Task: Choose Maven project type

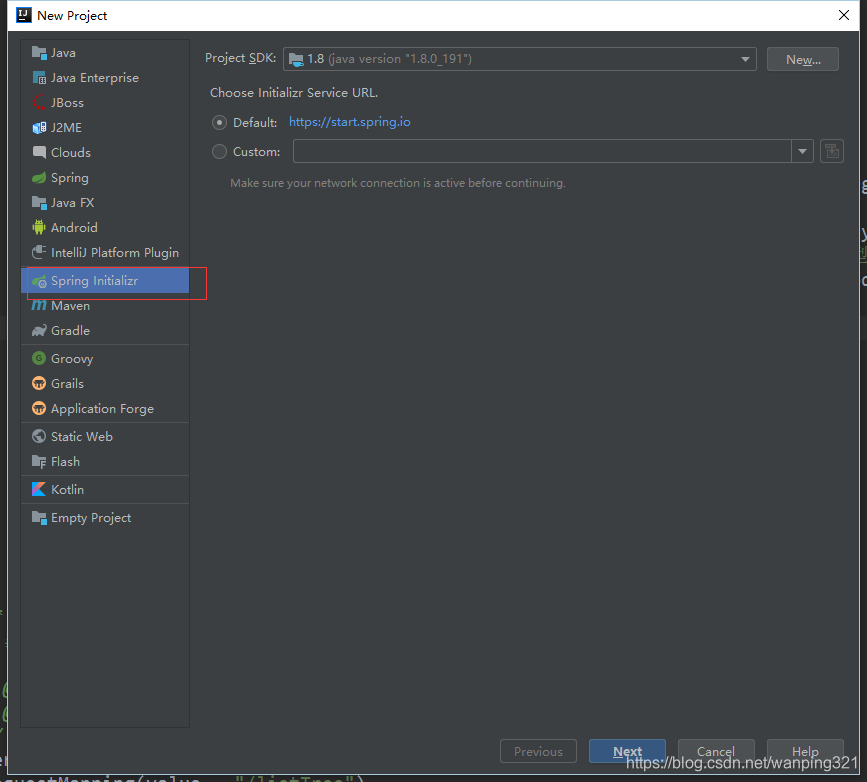Action: coord(105,306)
